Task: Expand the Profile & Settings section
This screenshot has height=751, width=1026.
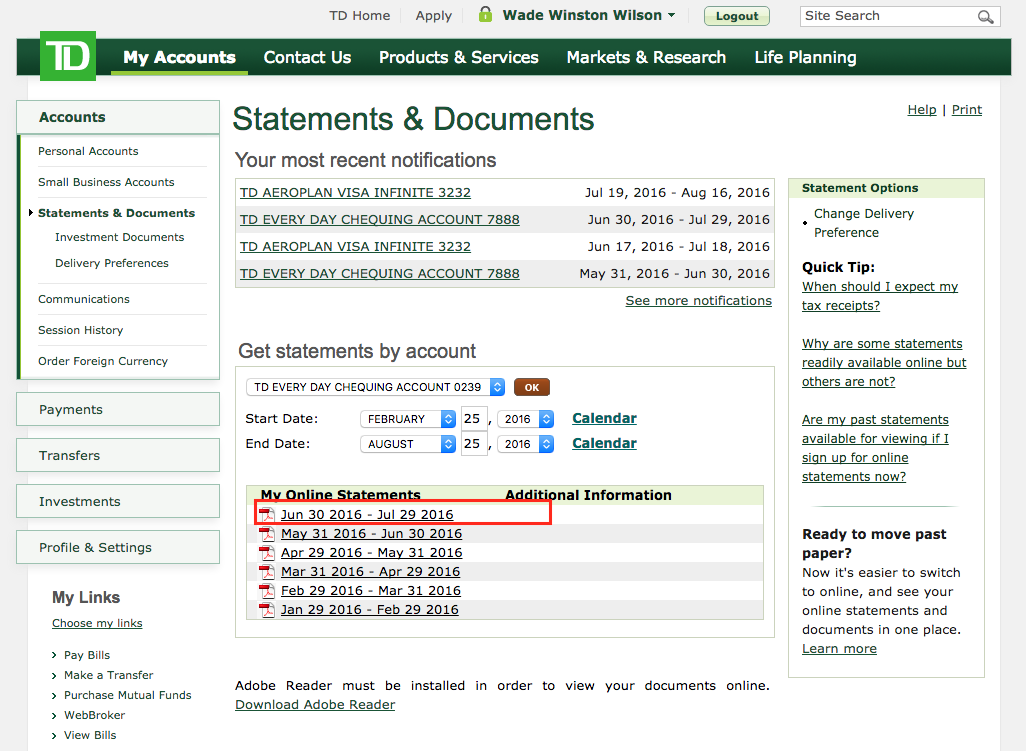Action: [118, 547]
